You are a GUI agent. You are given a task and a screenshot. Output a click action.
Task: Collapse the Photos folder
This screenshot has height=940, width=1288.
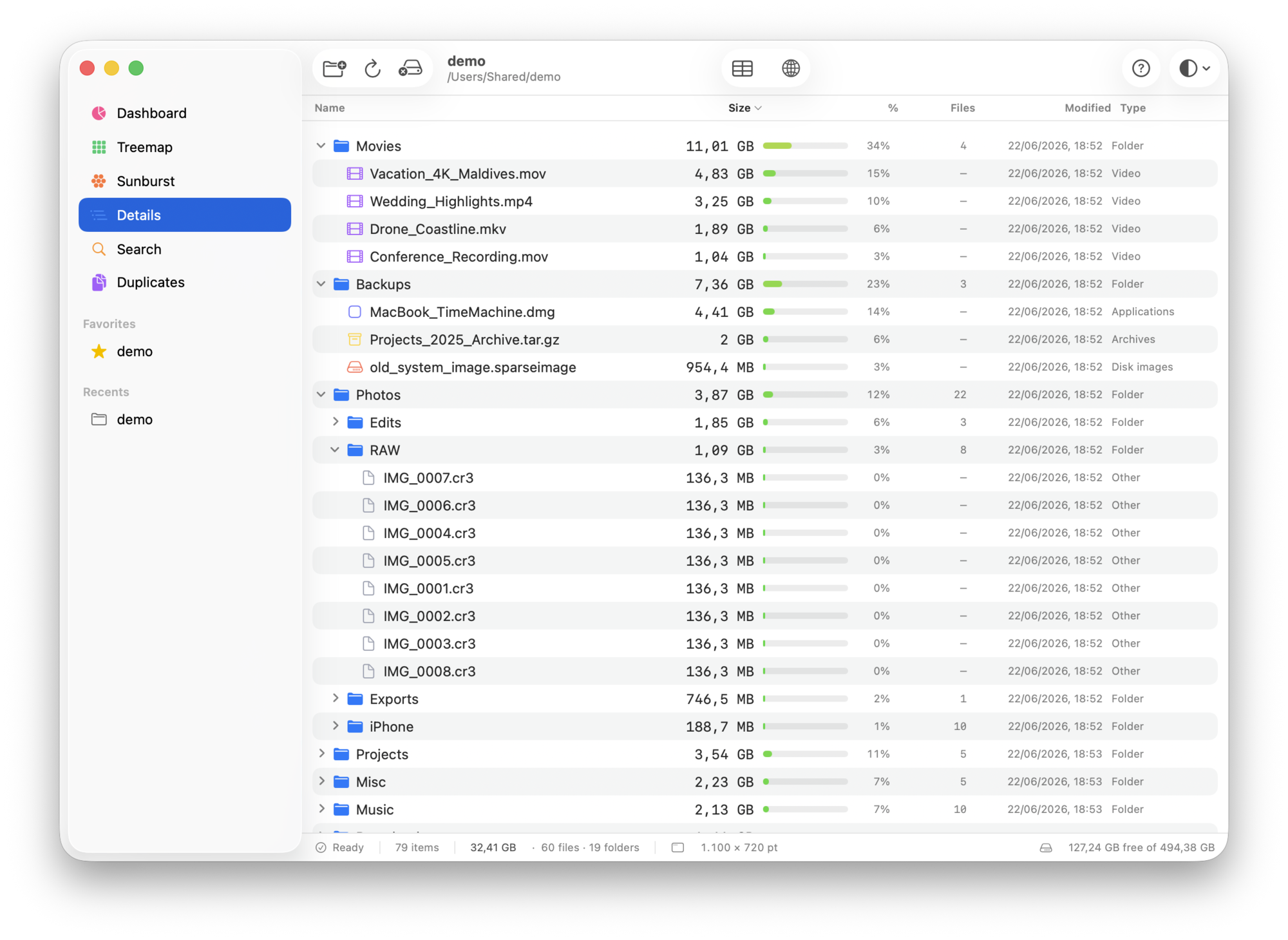pos(321,394)
